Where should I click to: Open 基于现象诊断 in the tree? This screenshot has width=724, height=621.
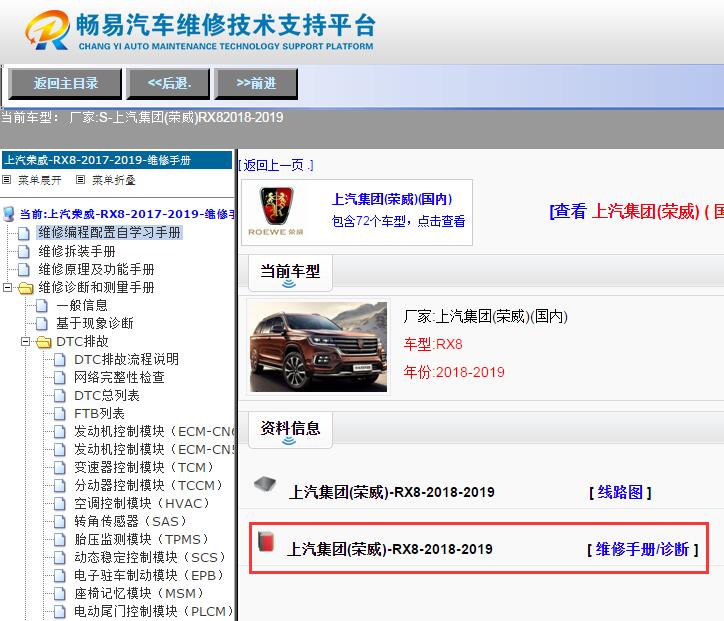(95, 324)
